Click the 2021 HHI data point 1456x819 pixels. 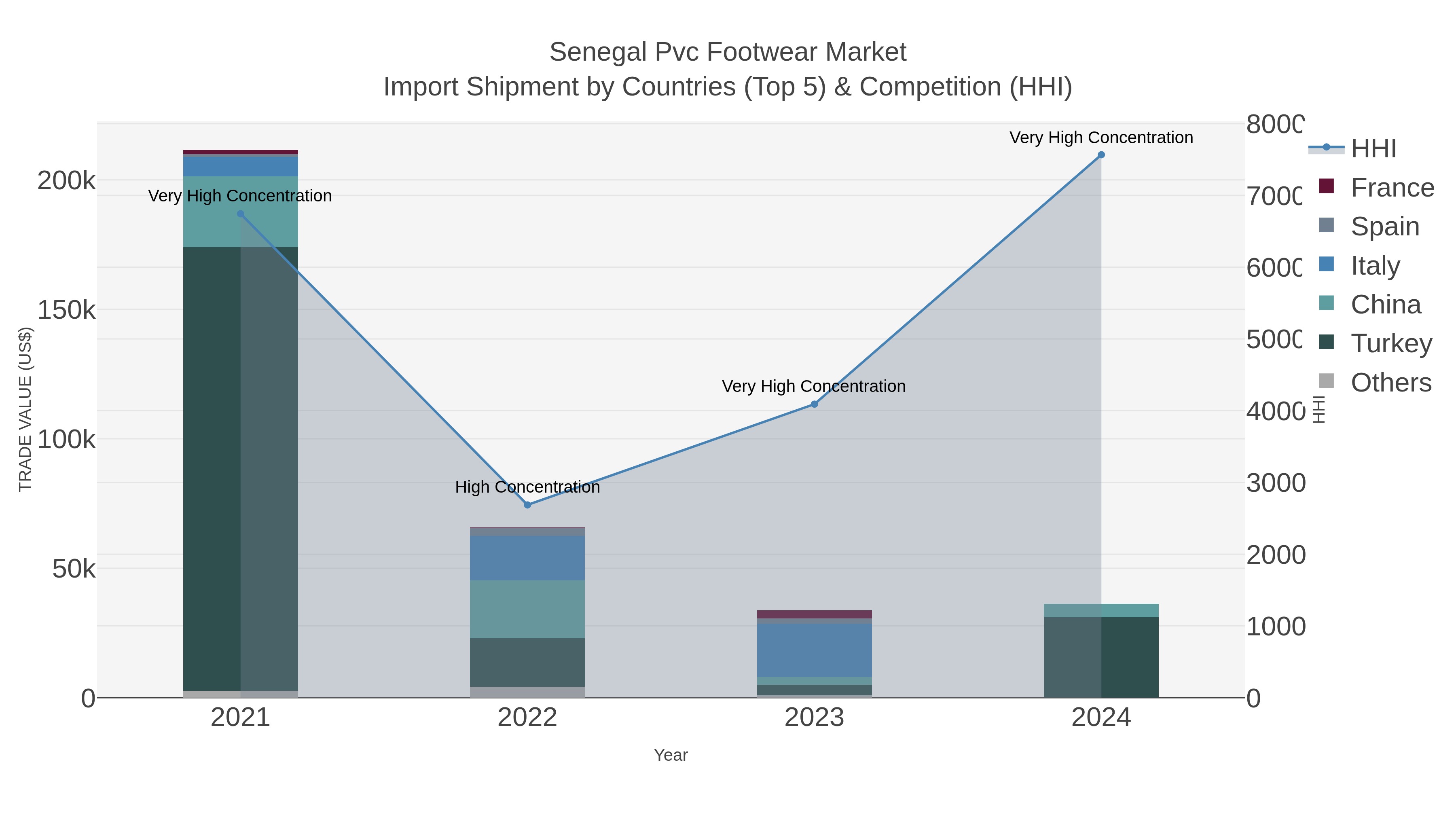tap(241, 214)
